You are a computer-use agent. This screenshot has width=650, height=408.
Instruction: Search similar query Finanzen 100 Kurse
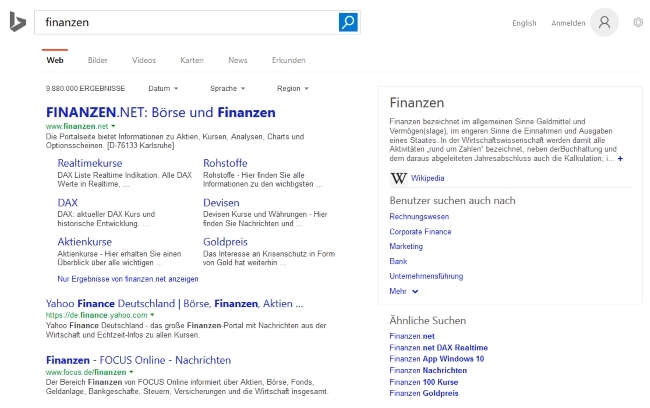[424, 382]
